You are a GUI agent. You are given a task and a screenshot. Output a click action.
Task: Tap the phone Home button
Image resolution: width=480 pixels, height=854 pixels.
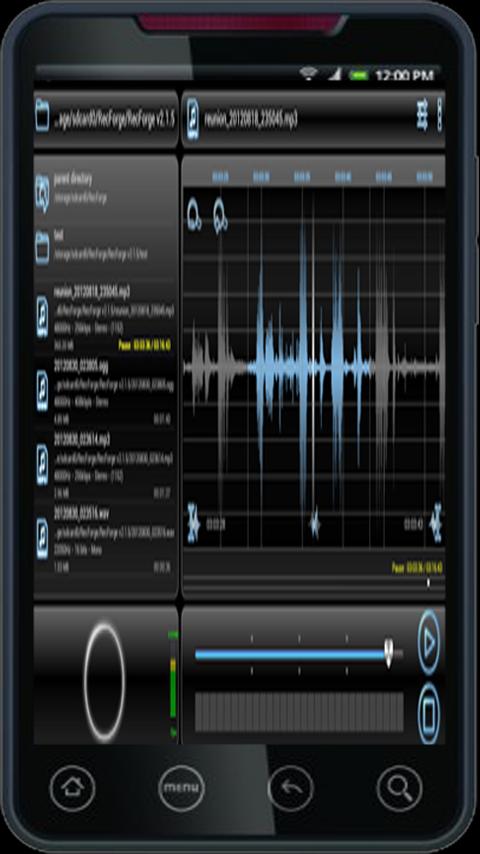coord(72,788)
